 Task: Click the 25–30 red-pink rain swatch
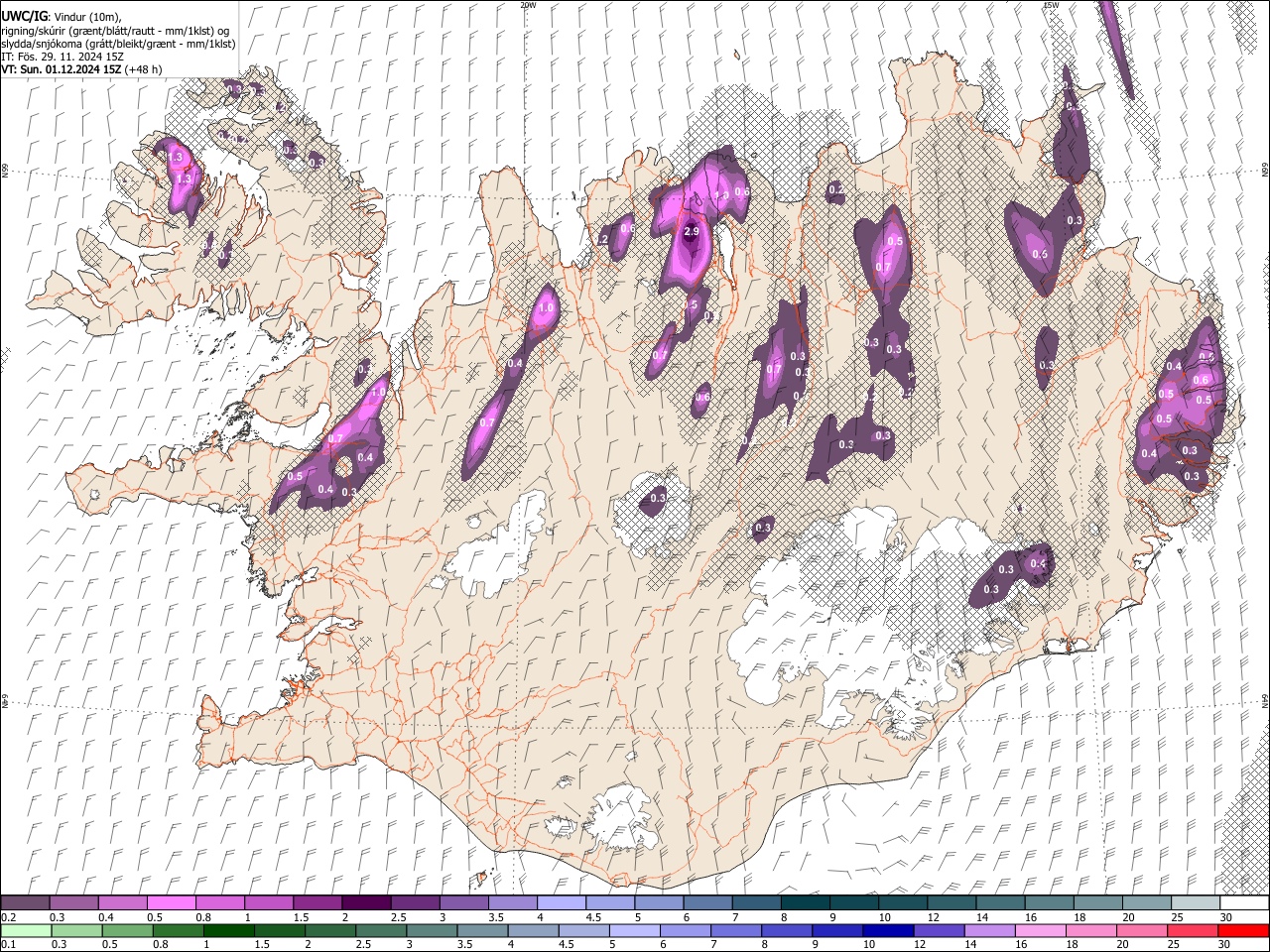1192,930
